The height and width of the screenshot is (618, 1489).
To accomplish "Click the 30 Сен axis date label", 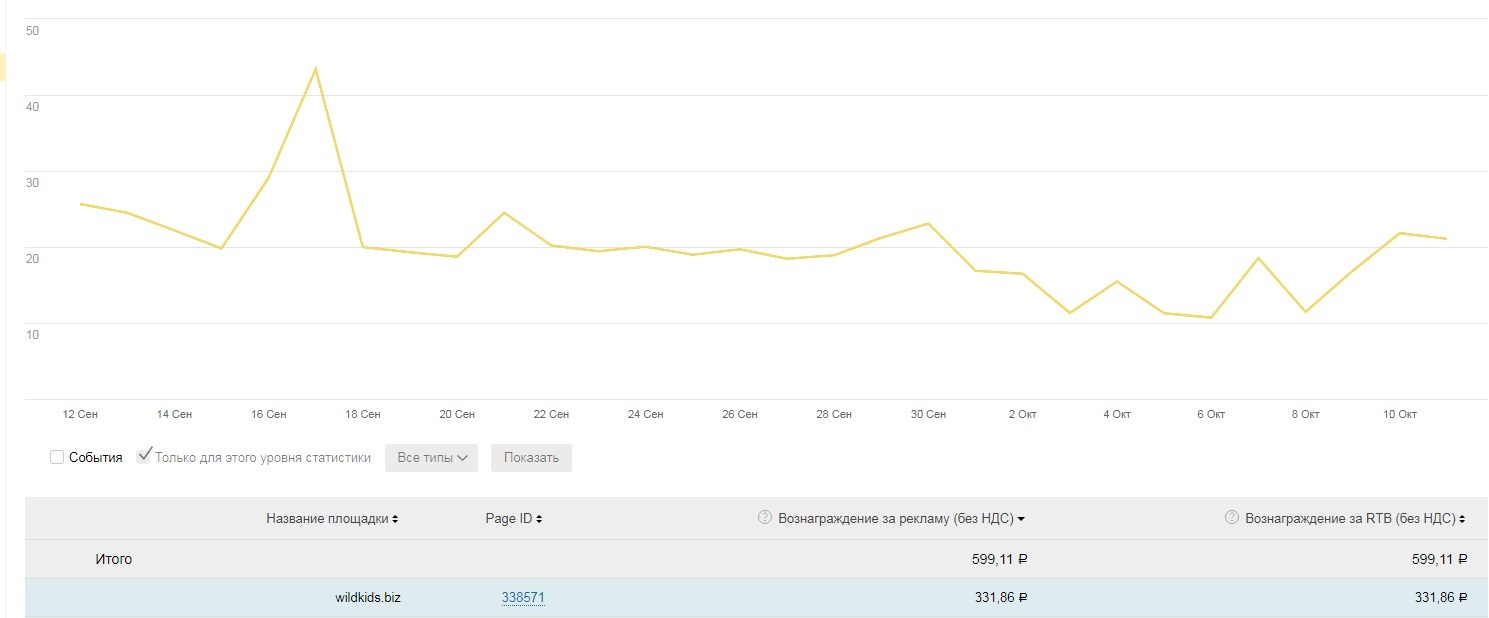I will tap(928, 414).
